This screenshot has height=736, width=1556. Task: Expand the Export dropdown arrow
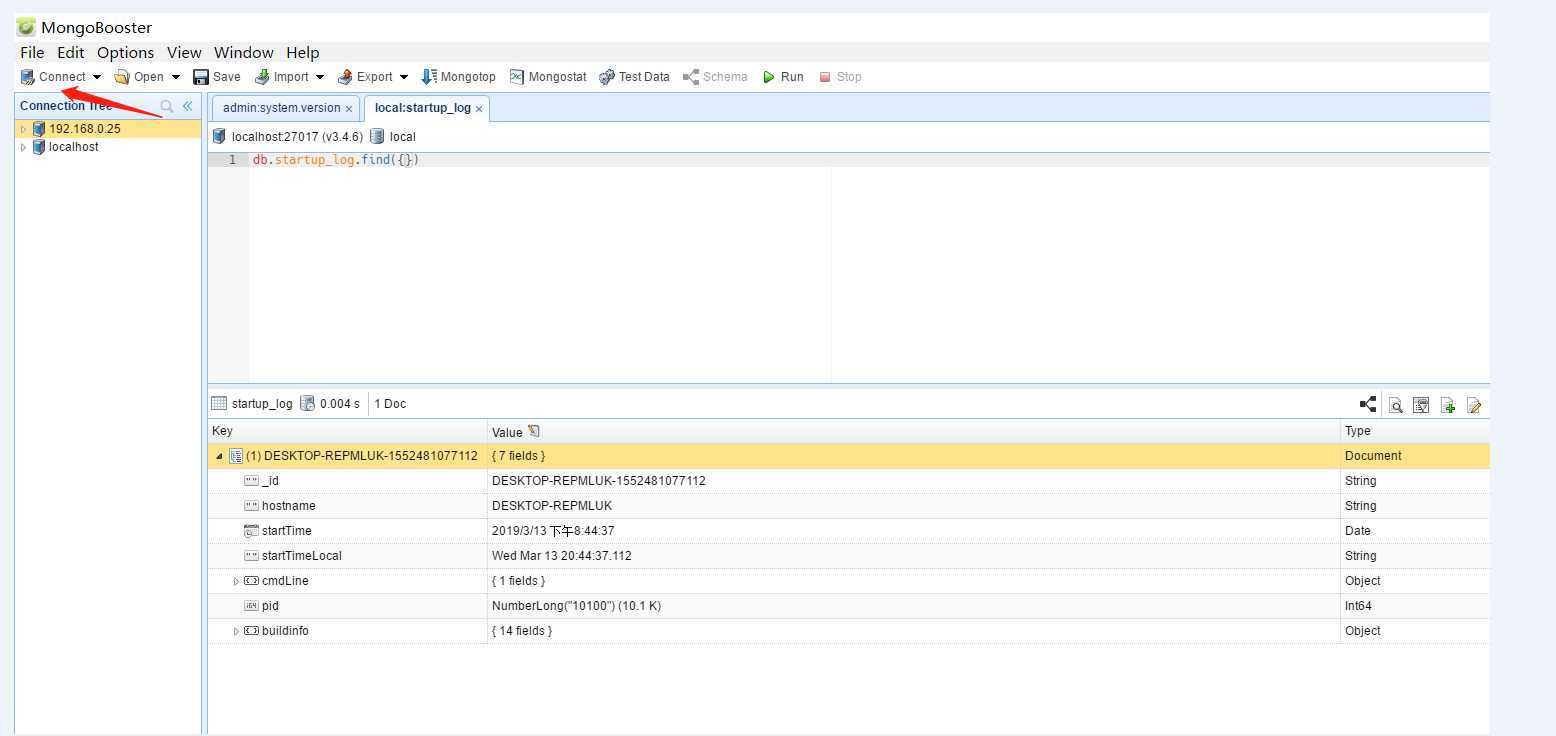click(x=404, y=77)
